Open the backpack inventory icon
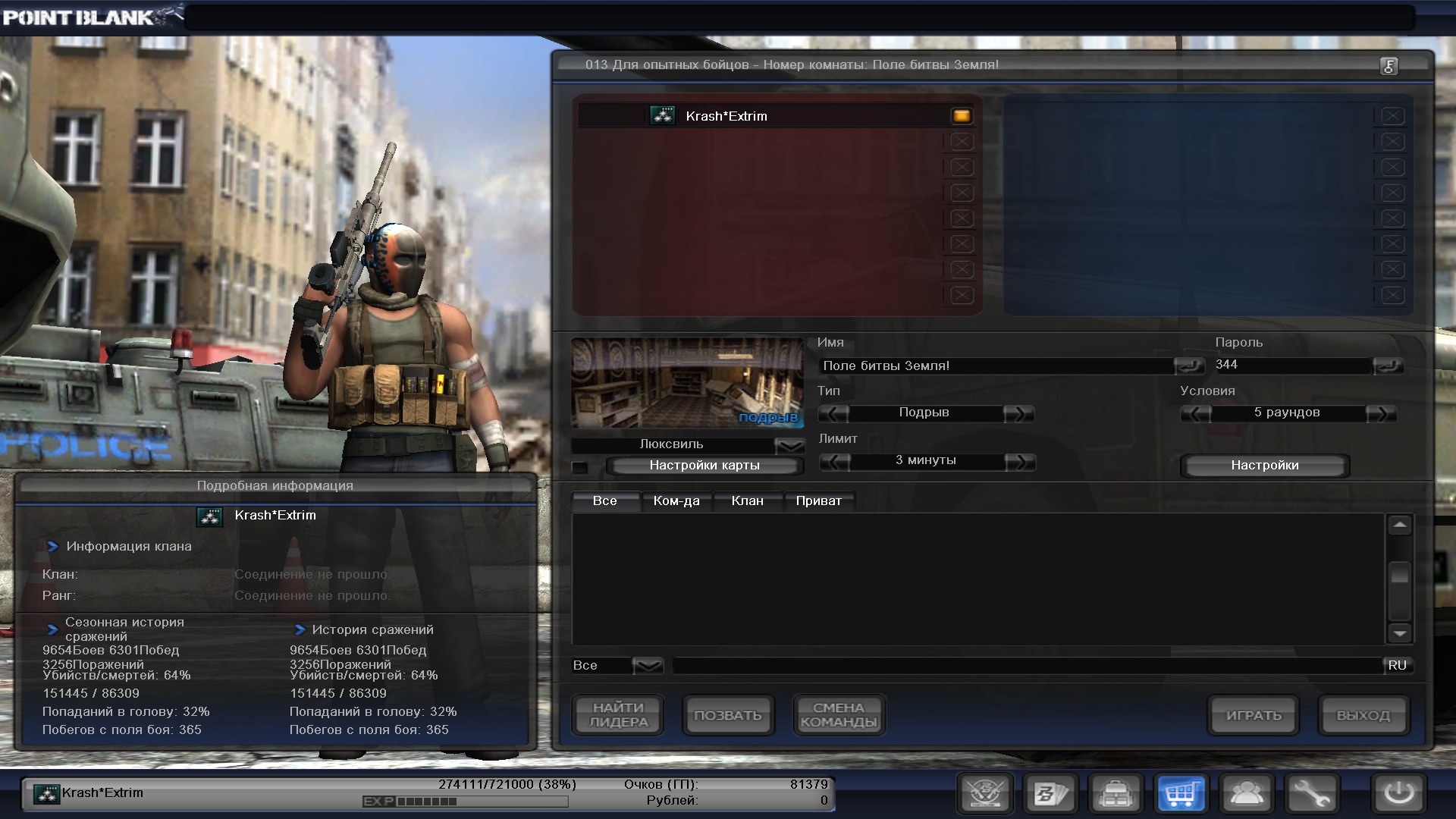The width and height of the screenshot is (1456, 819). 1116,794
